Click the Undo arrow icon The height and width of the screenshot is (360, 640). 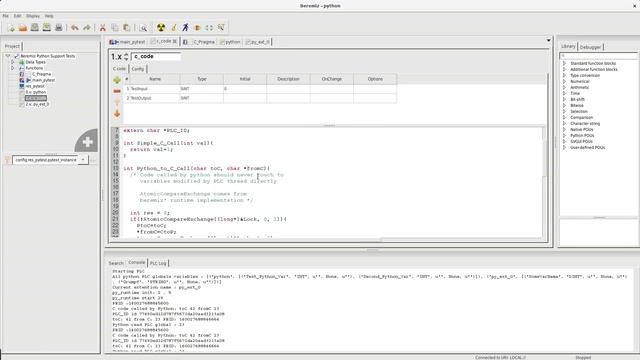(75, 28)
